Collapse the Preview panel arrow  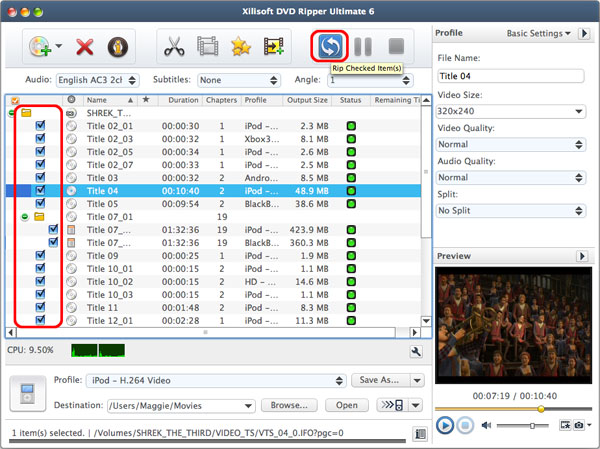pyautogui.click(x=582, y=256)
